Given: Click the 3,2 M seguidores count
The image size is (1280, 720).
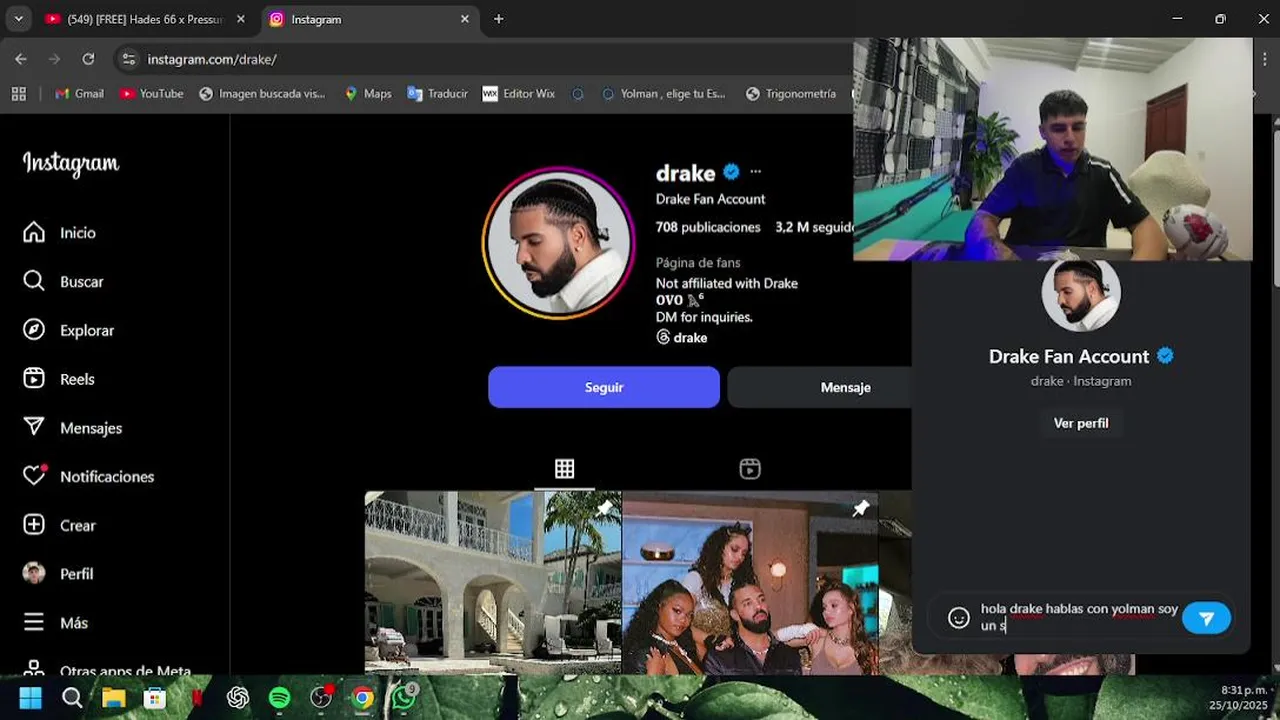Looking at the screenshot, I should tap(814, 227).
